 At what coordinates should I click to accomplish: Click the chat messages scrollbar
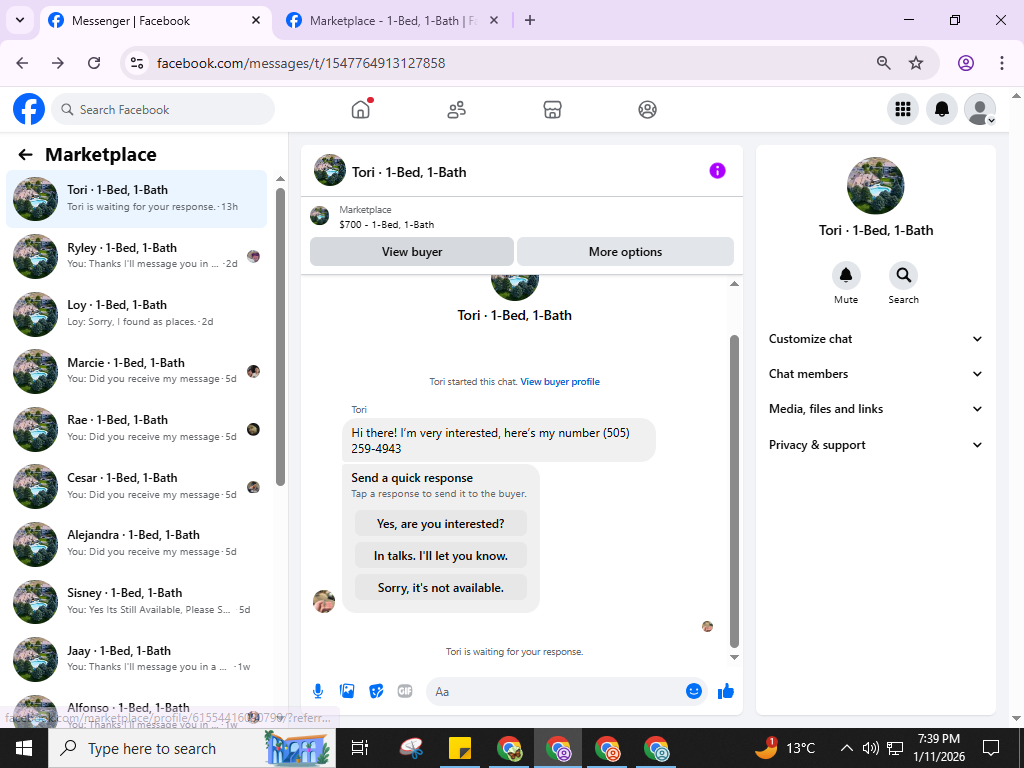(x=734, y=490)
